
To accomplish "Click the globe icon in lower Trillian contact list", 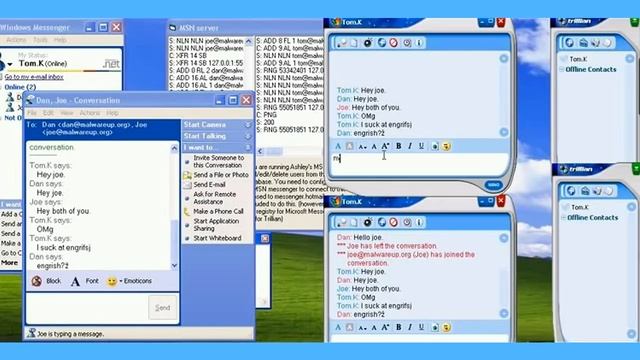I will [571, 191].
